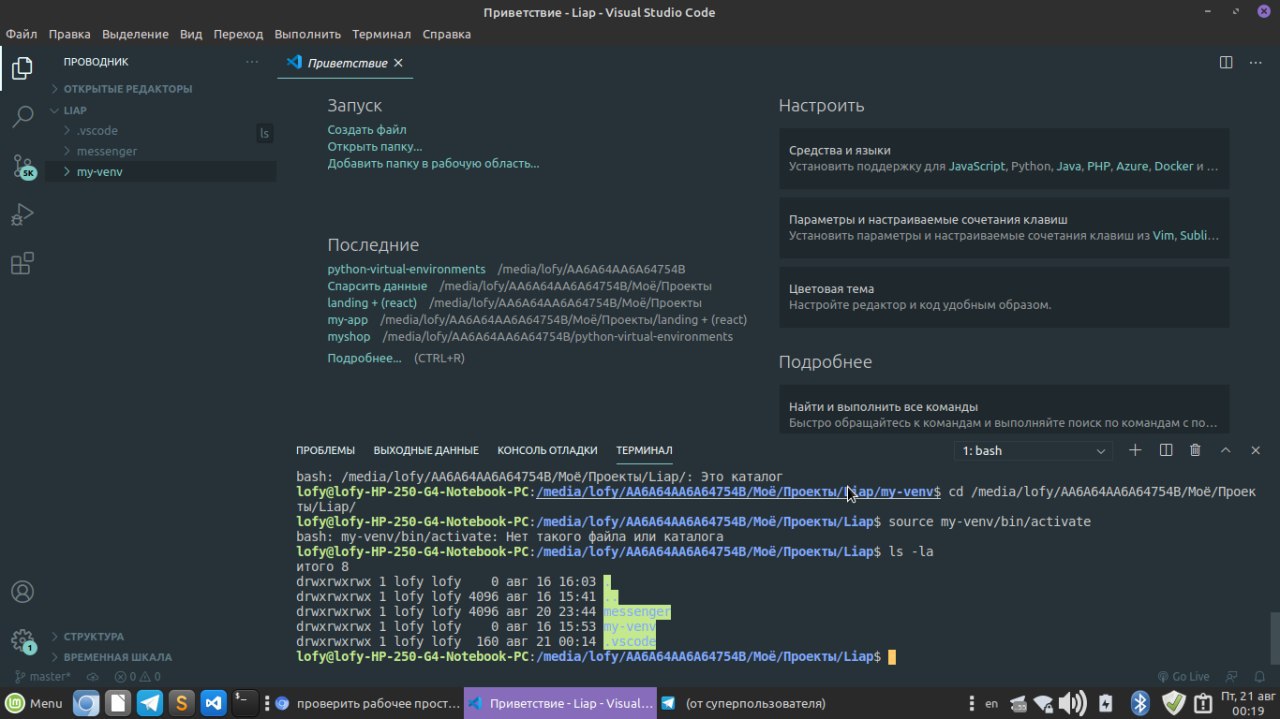
Task: Expand СТРУКТУРА outline section
Action: pos(160,636)
